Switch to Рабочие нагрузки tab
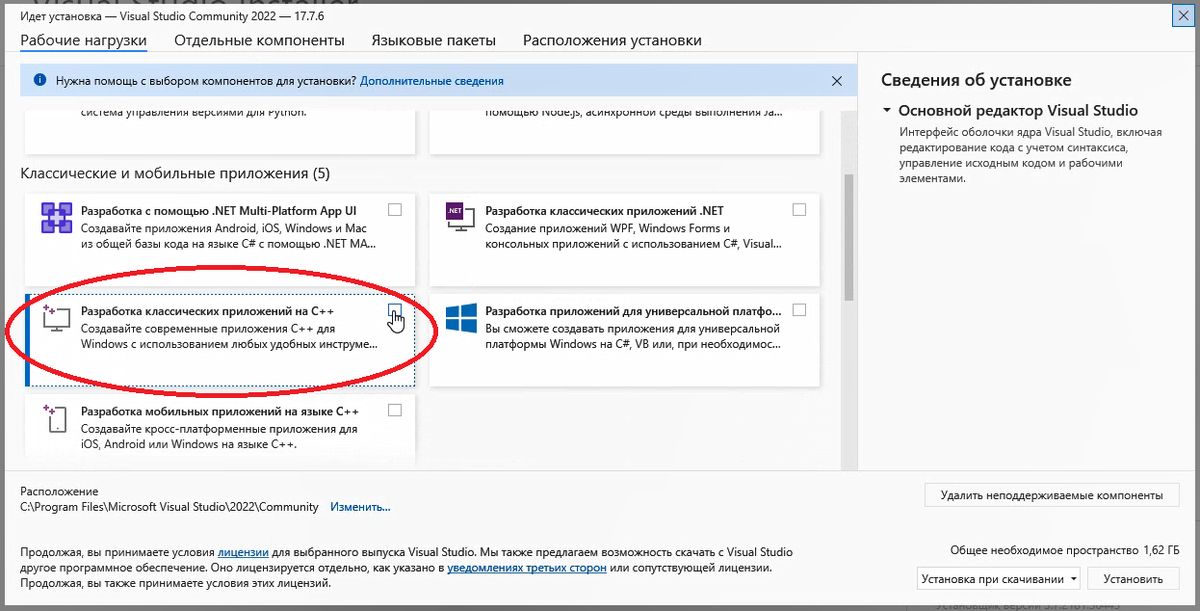 (x=84, y=40)
